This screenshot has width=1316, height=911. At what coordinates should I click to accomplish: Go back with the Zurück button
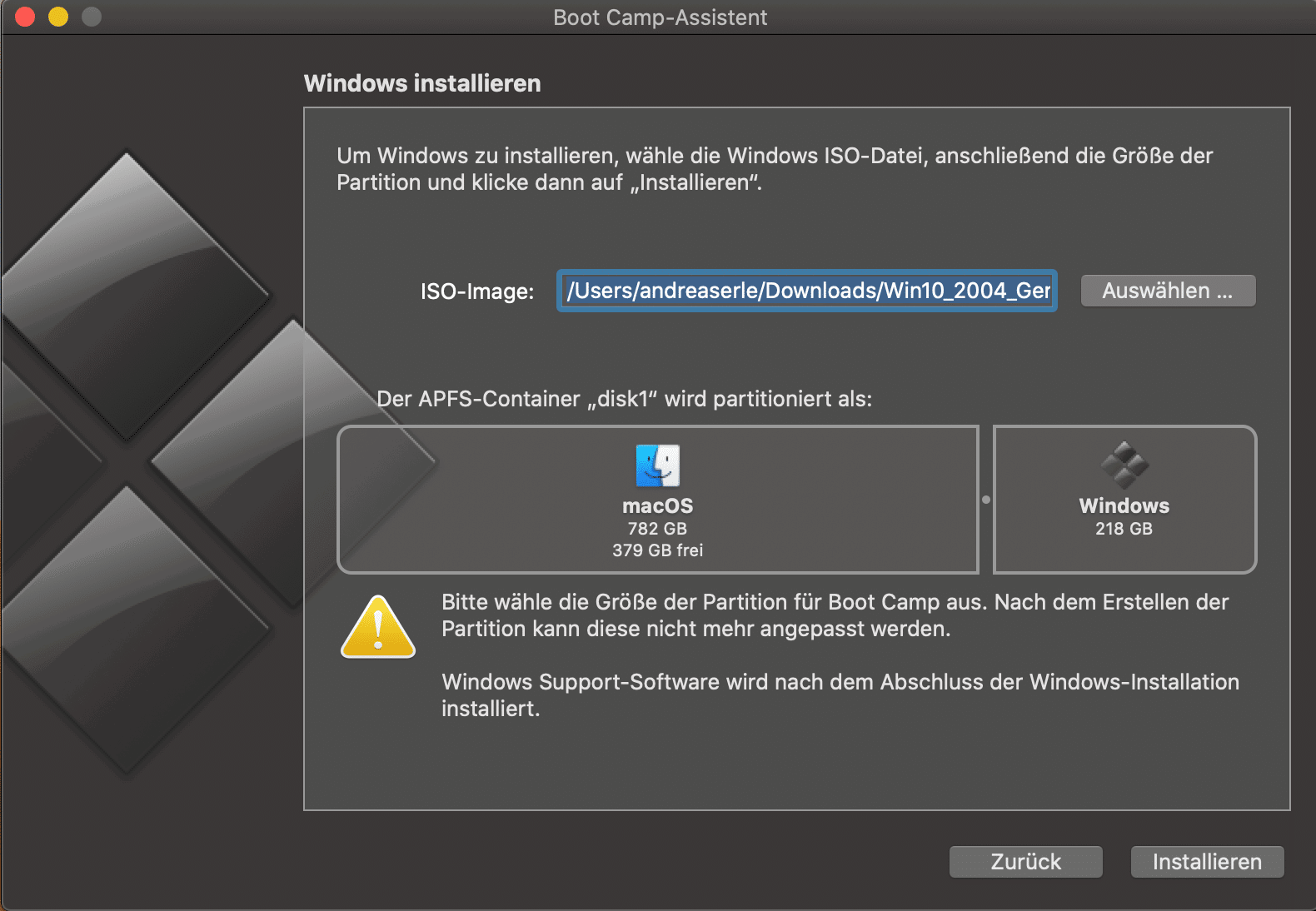[x=1025, y=862]
